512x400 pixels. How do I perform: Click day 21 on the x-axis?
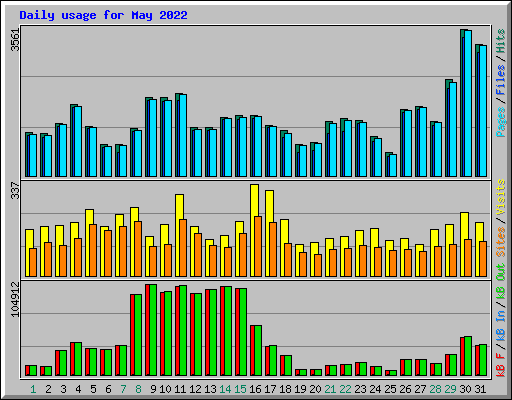330,389
